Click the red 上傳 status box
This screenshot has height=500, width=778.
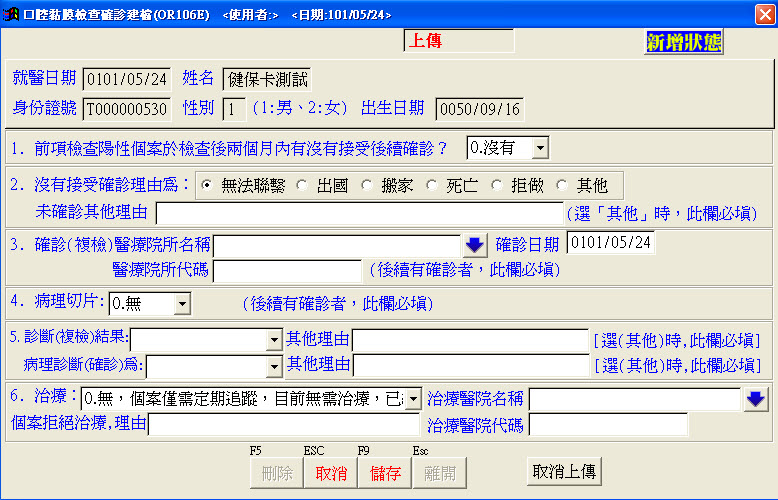click(x=459, y=41)
